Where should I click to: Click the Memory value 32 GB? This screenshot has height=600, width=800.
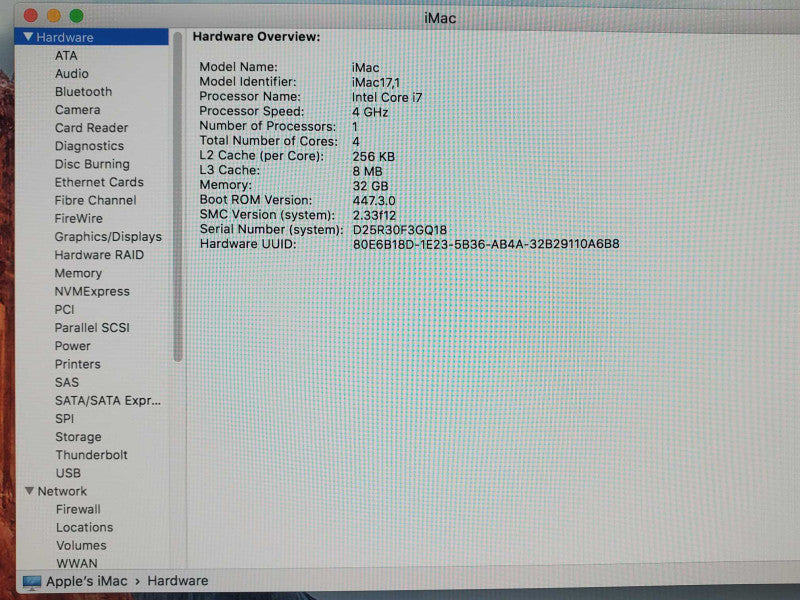coord(370,186)
